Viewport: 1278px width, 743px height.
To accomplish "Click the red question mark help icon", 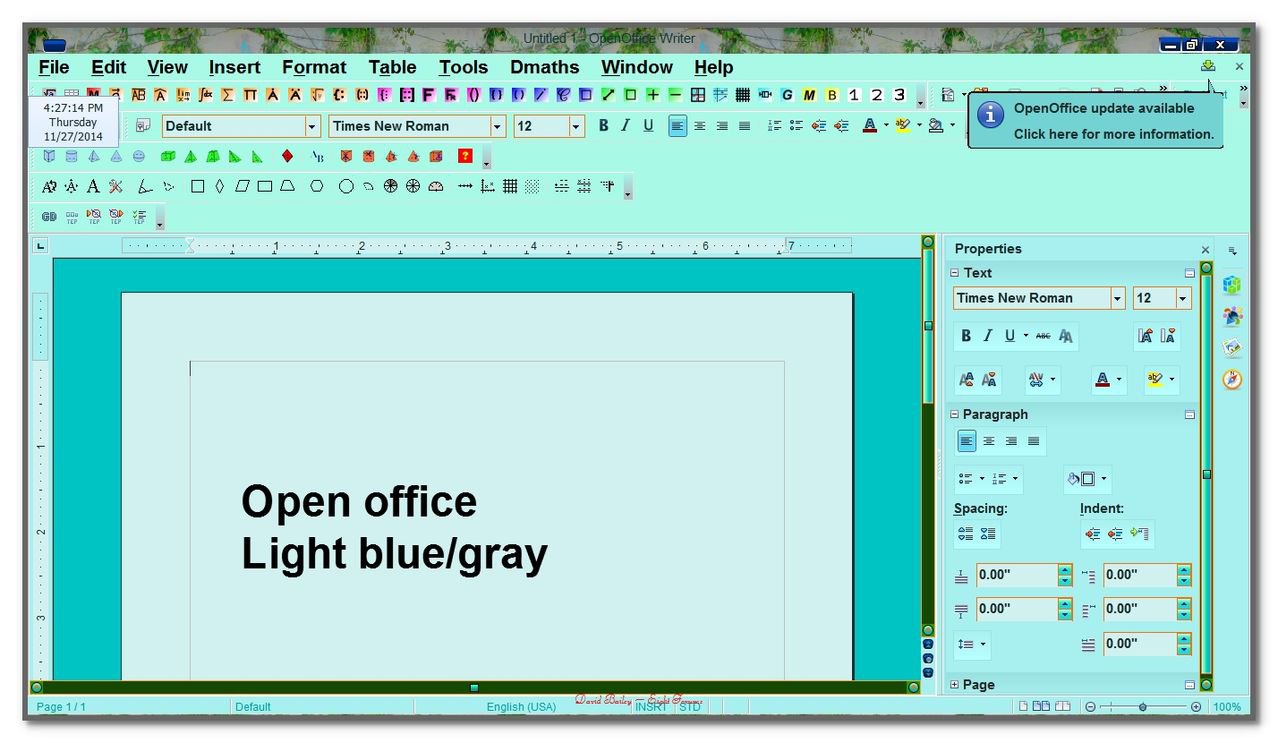I will (465, 157).
